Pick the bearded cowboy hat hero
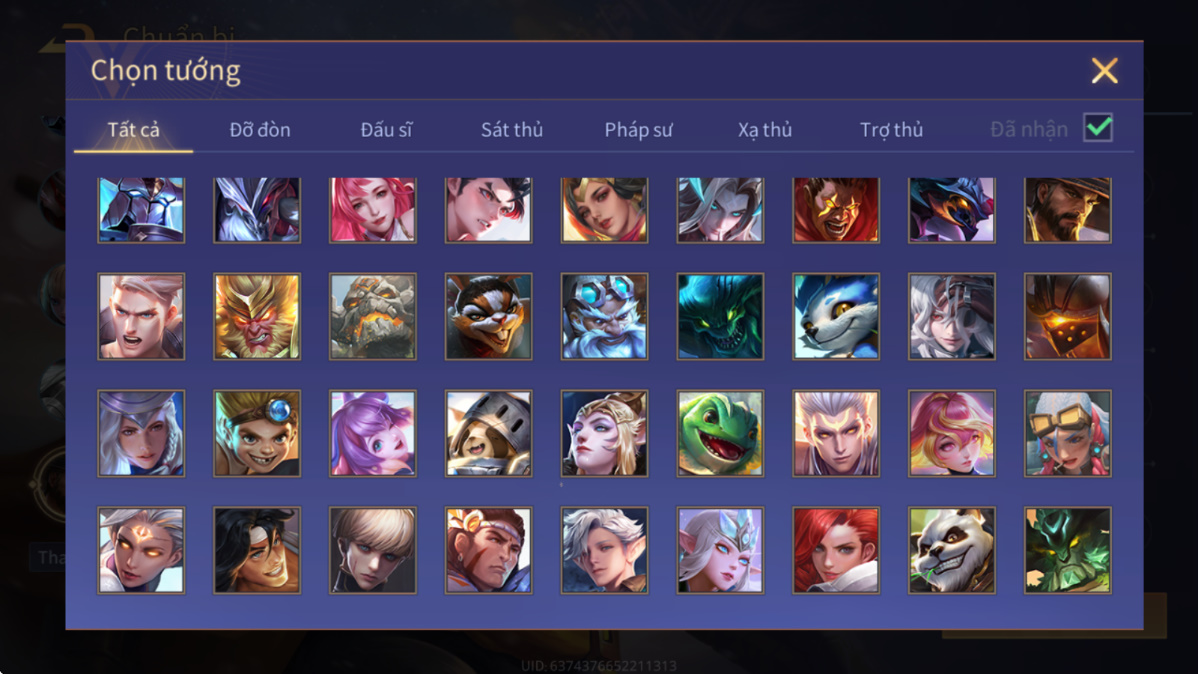Screen dimensions: 1198x674 click(1067, 210)
